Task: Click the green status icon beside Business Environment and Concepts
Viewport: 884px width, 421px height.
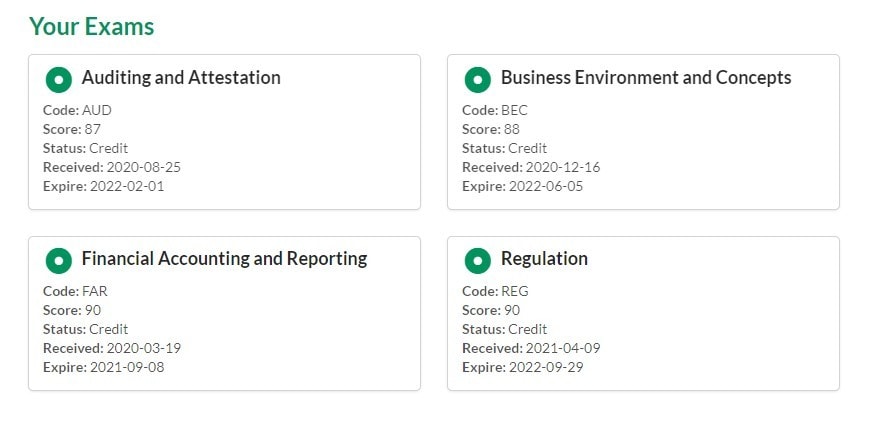Action: [x=478, y=79]
